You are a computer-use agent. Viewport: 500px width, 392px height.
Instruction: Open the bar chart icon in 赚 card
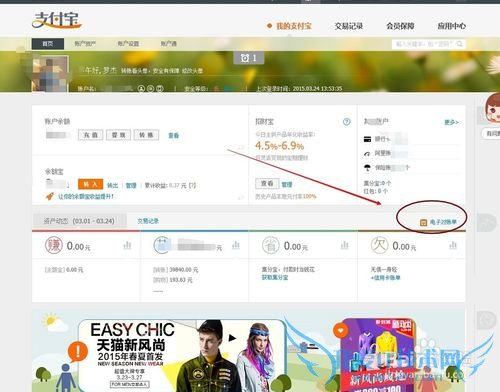(127, 246)
